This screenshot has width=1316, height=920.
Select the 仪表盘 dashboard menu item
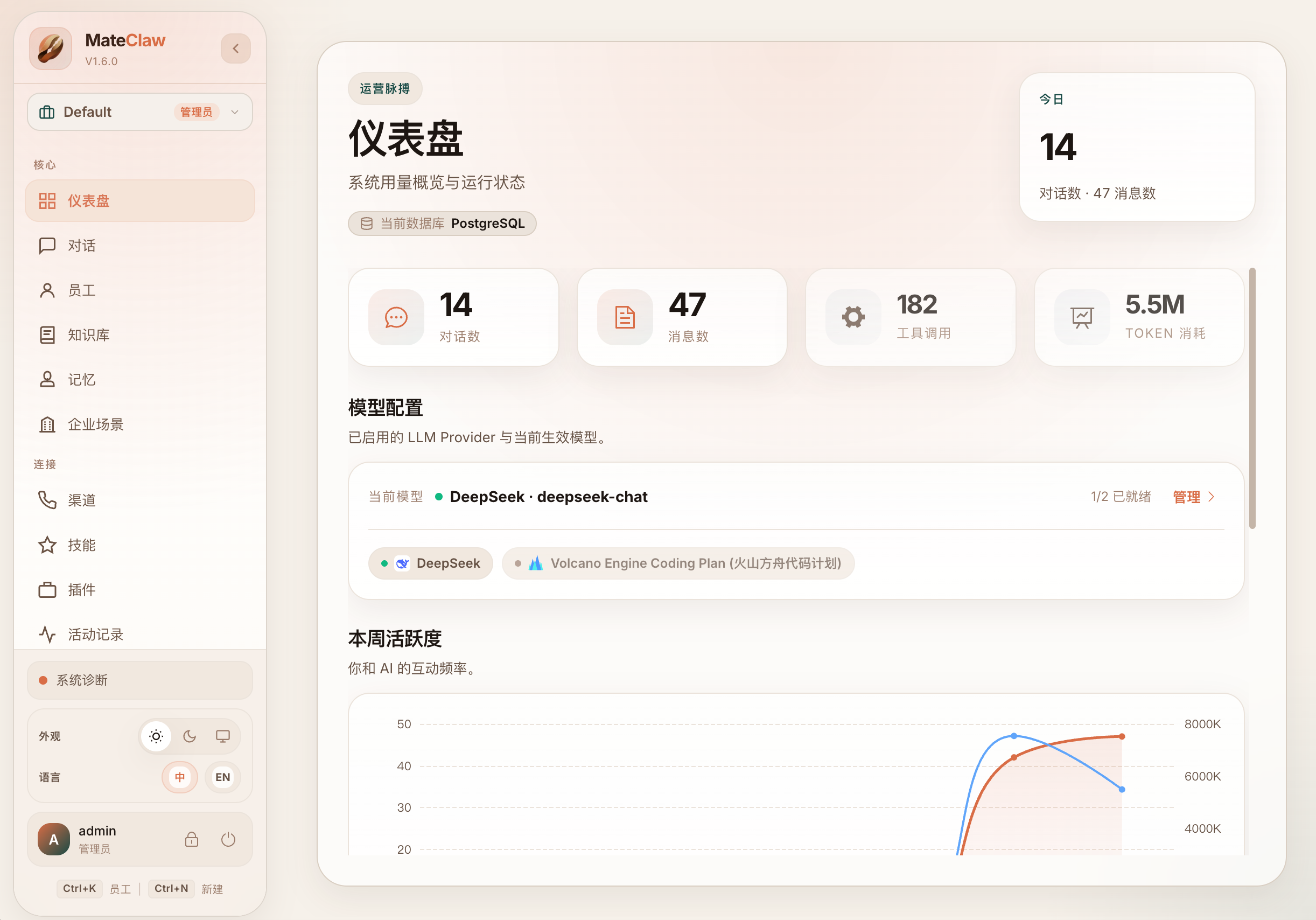click(x=140, y=200)
